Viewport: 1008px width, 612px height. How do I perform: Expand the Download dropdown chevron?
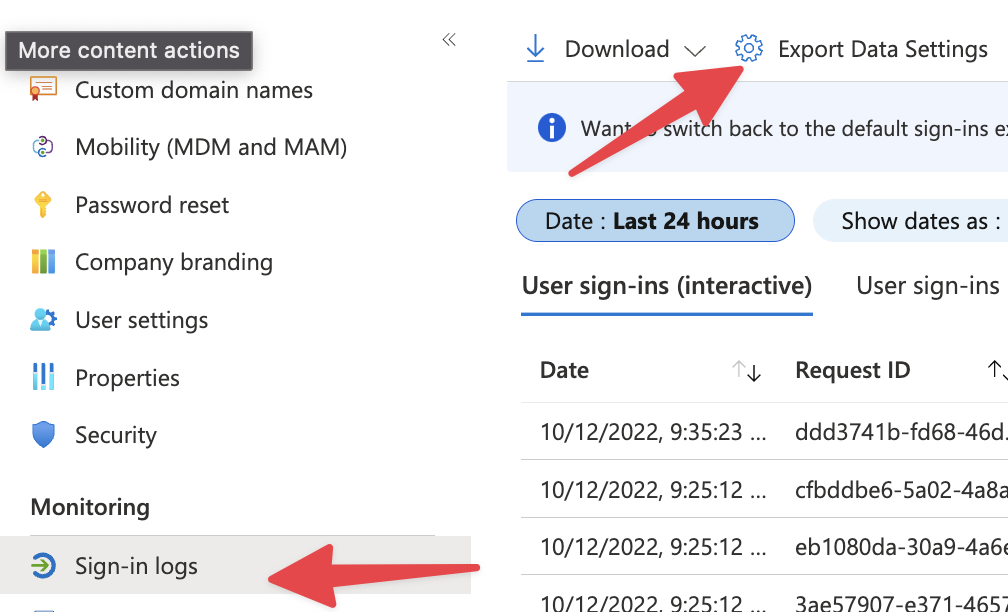pyautogui.click(x=694, y=50)
